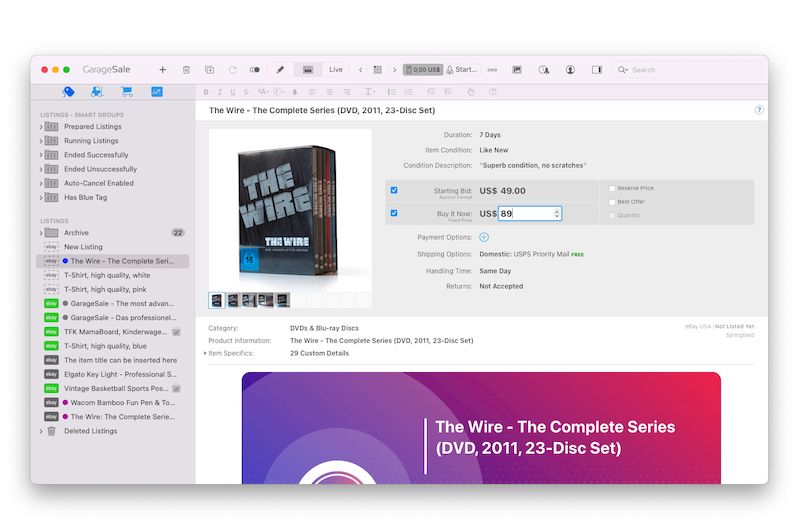This screenshot has width=800, height=526.
Task: Click the trash icon in the top toolbar
Action: (x=186, y=69)
